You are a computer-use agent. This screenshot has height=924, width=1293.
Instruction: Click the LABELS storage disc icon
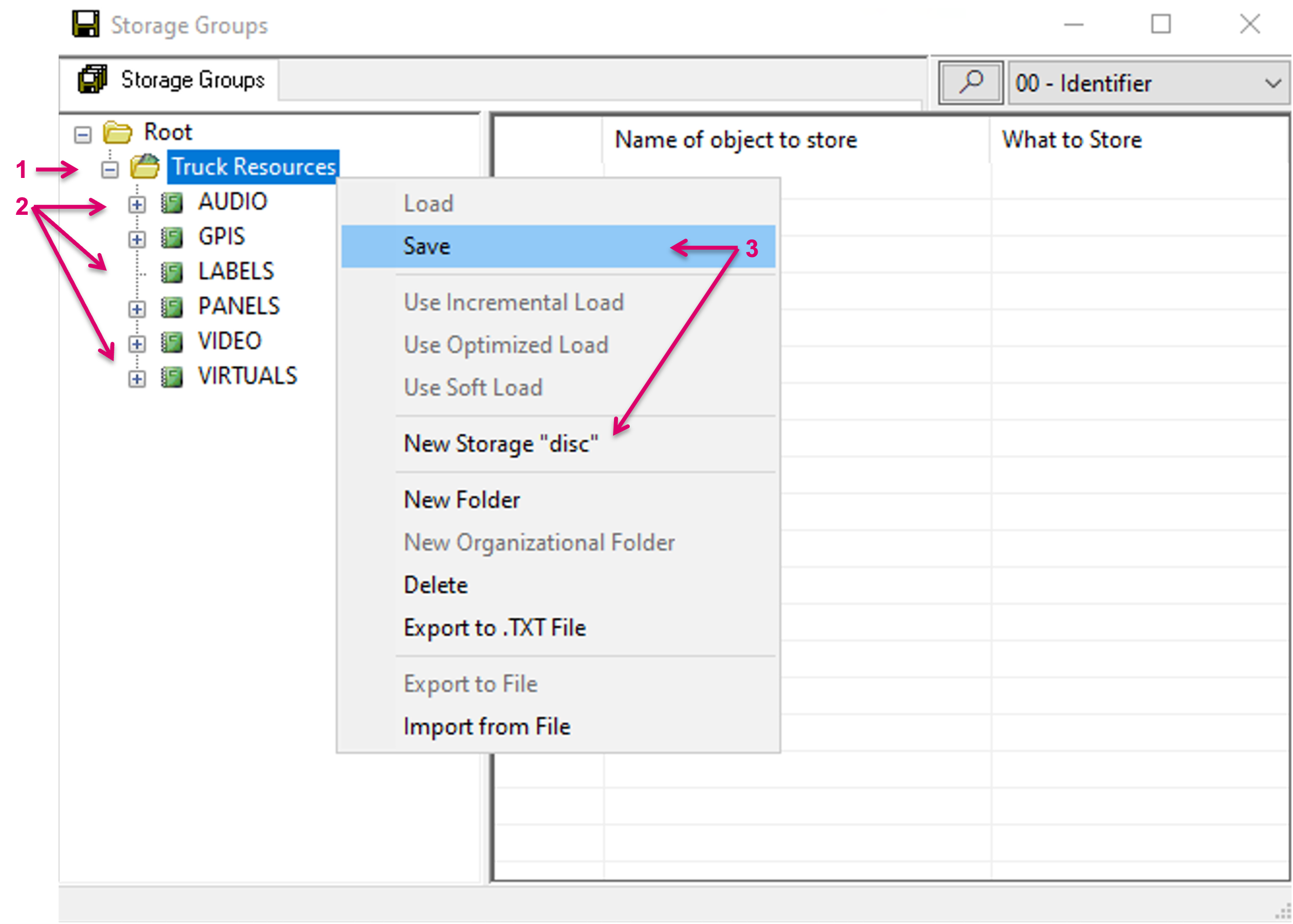coord(171,272)
